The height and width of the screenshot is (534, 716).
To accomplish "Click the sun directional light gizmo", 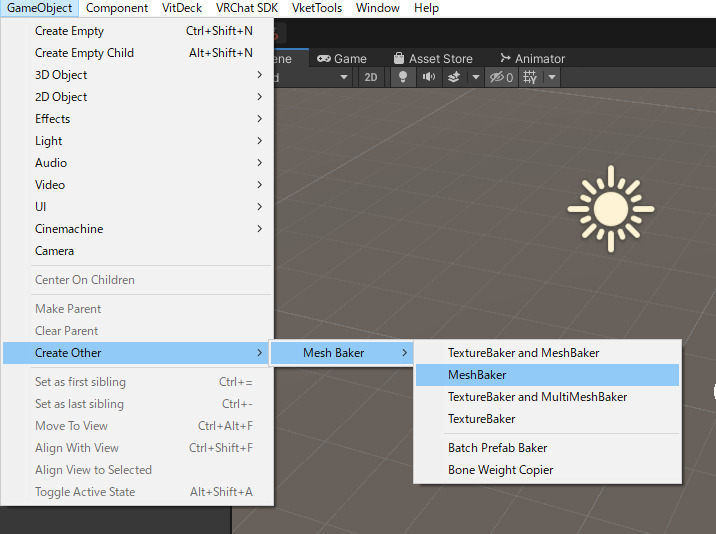I will (x=610, y=209).
